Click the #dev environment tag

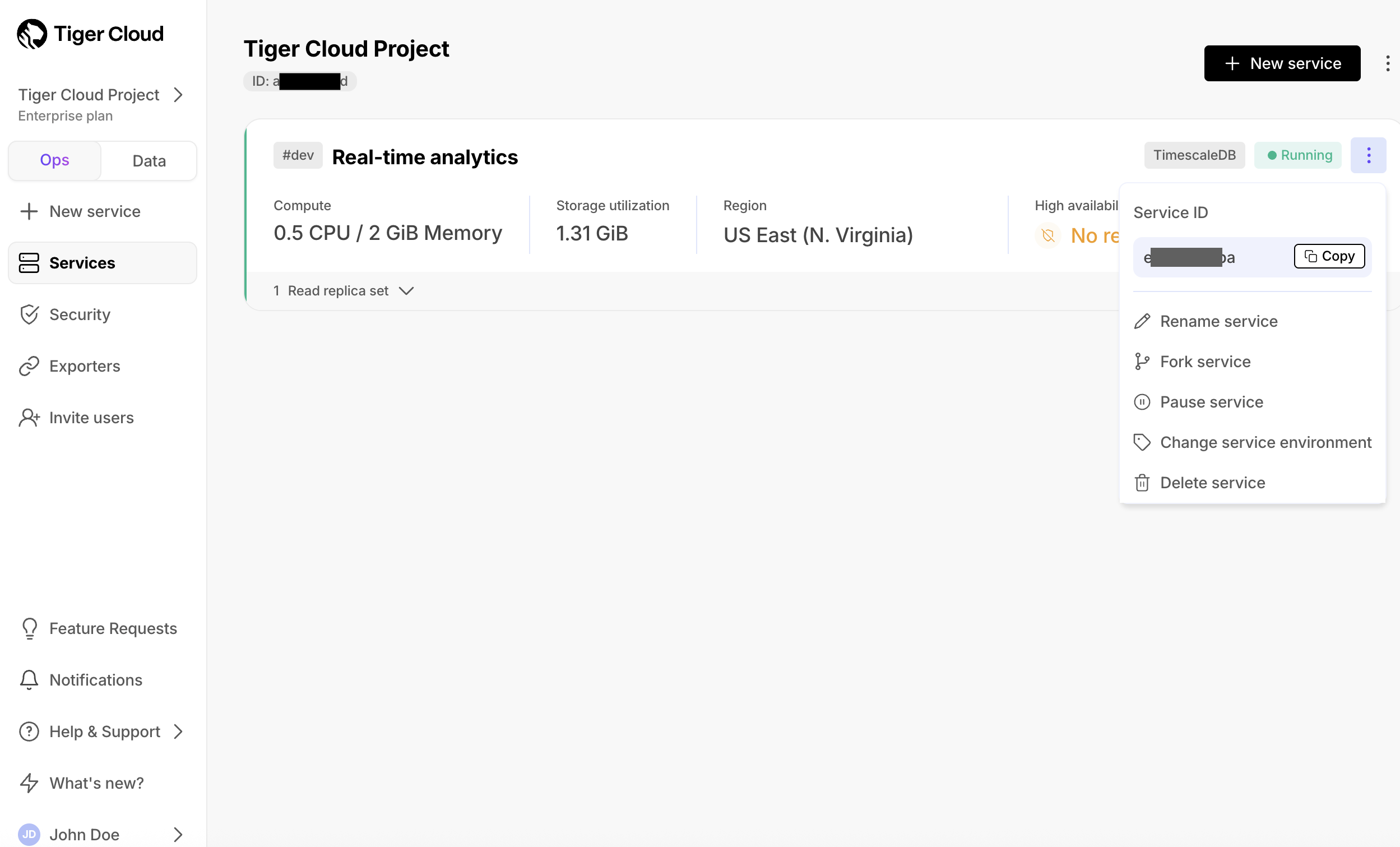298,155
